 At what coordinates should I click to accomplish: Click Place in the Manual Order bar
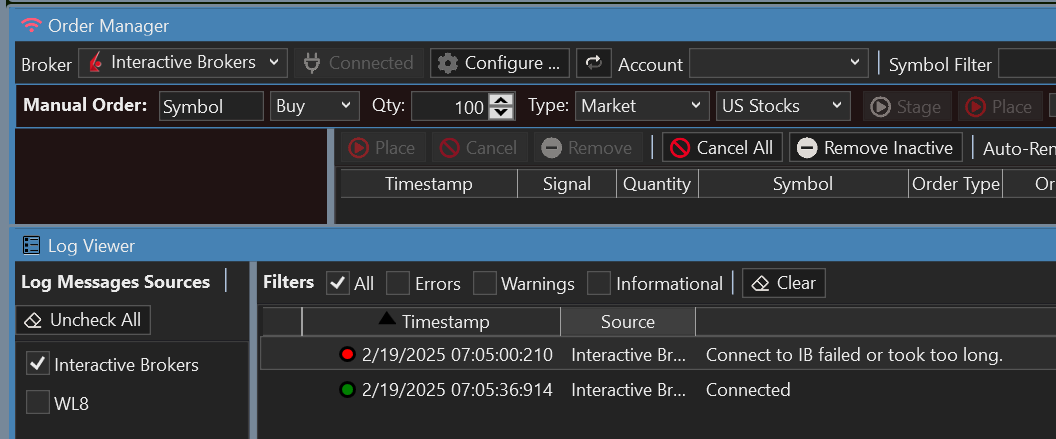pyautogui.click(x=999, y=106)
